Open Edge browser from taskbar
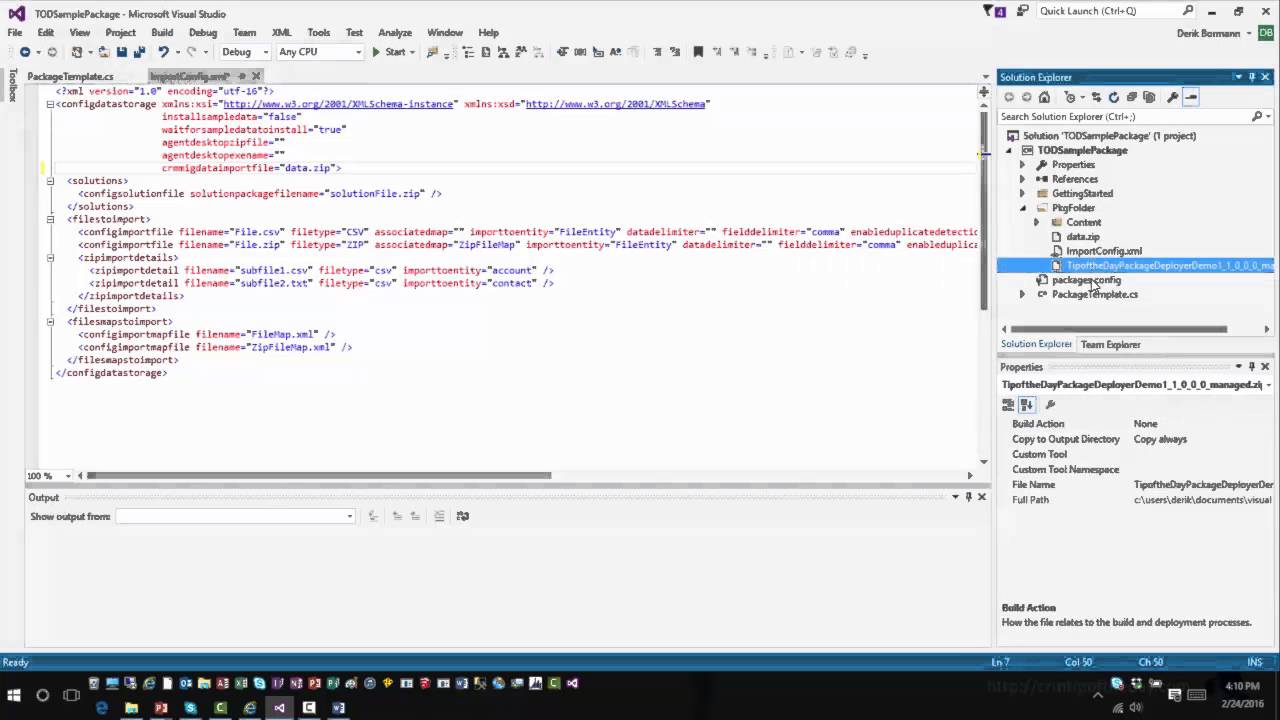Viewport: 1280px width, 720px height. tap(101, 707)
